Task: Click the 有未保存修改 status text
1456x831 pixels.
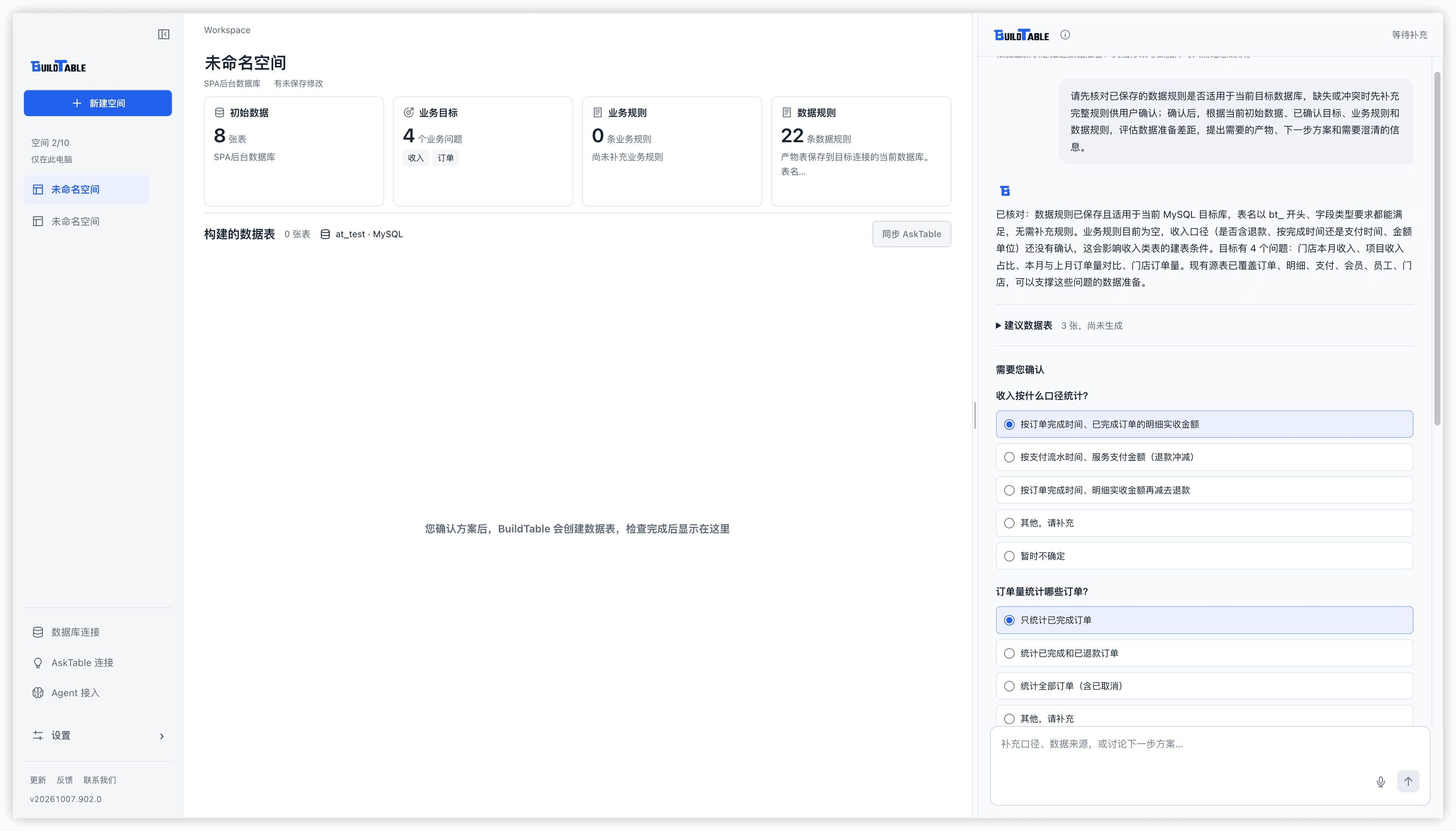Action: (x=298, y=83)
